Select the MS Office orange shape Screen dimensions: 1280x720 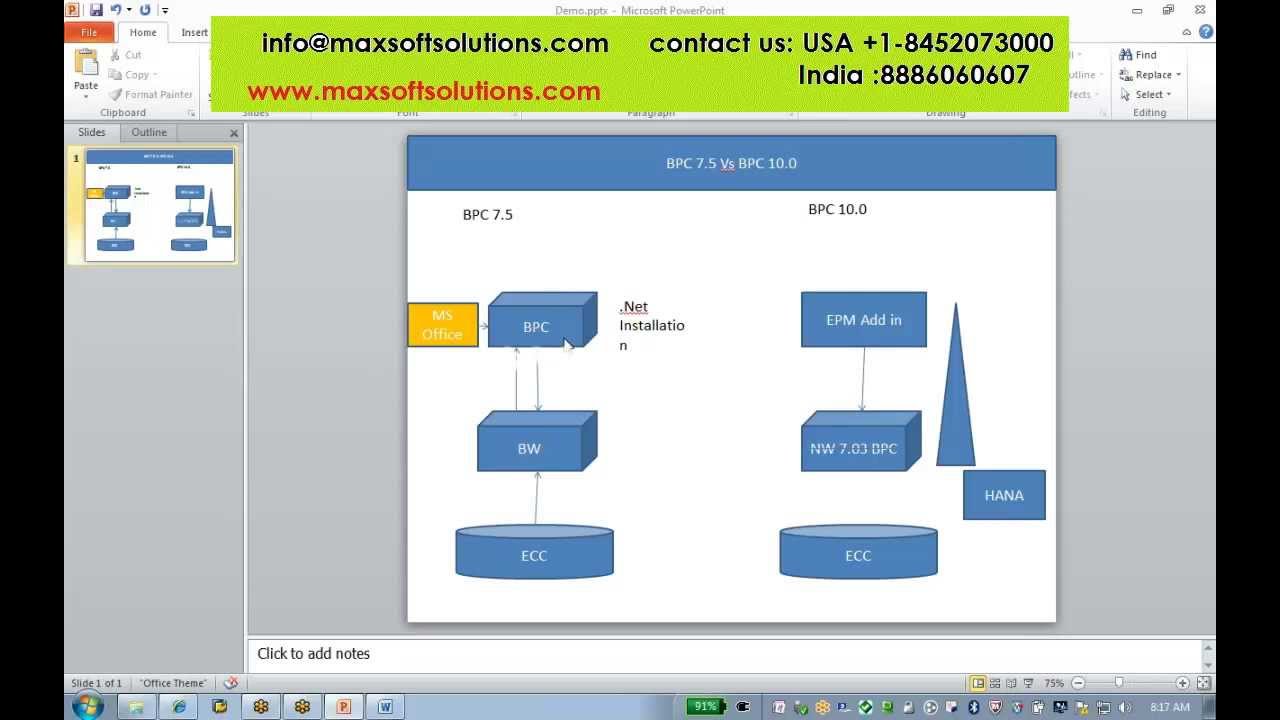(x=442, y=325)
